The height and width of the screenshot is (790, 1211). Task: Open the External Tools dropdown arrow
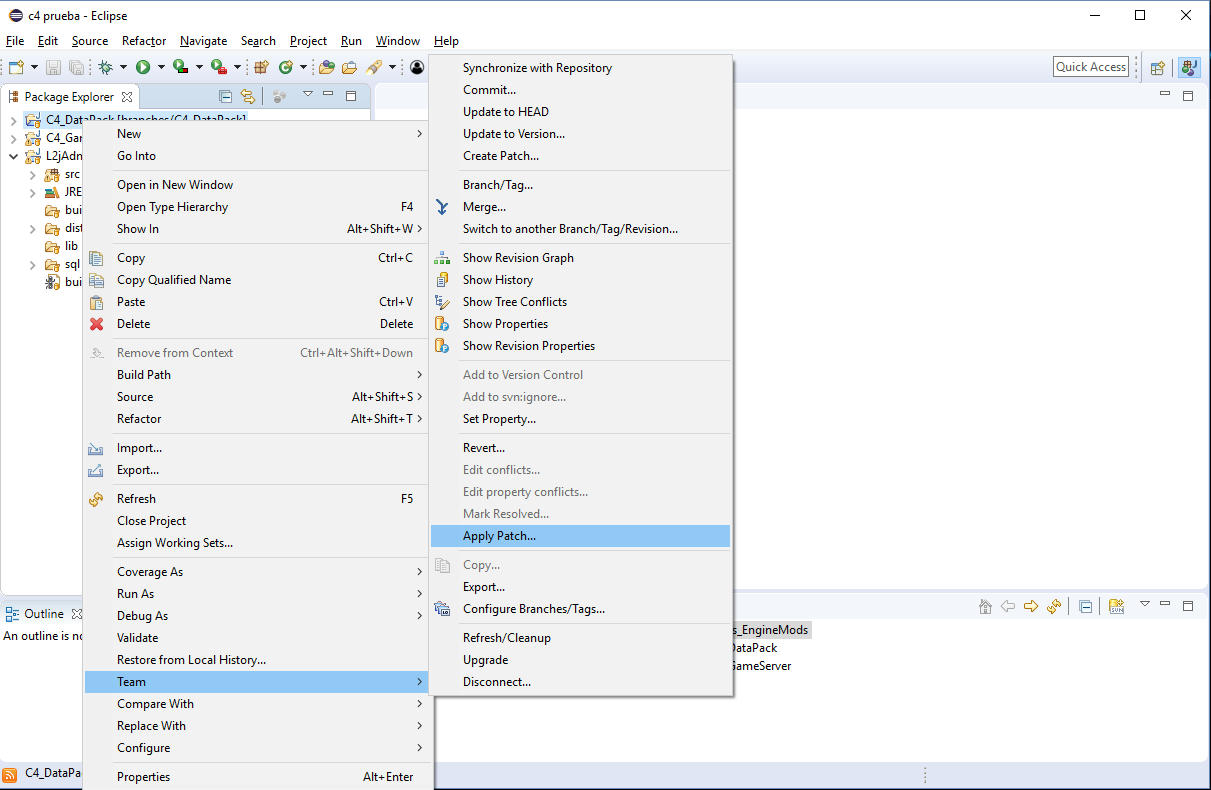pos(237,67)
